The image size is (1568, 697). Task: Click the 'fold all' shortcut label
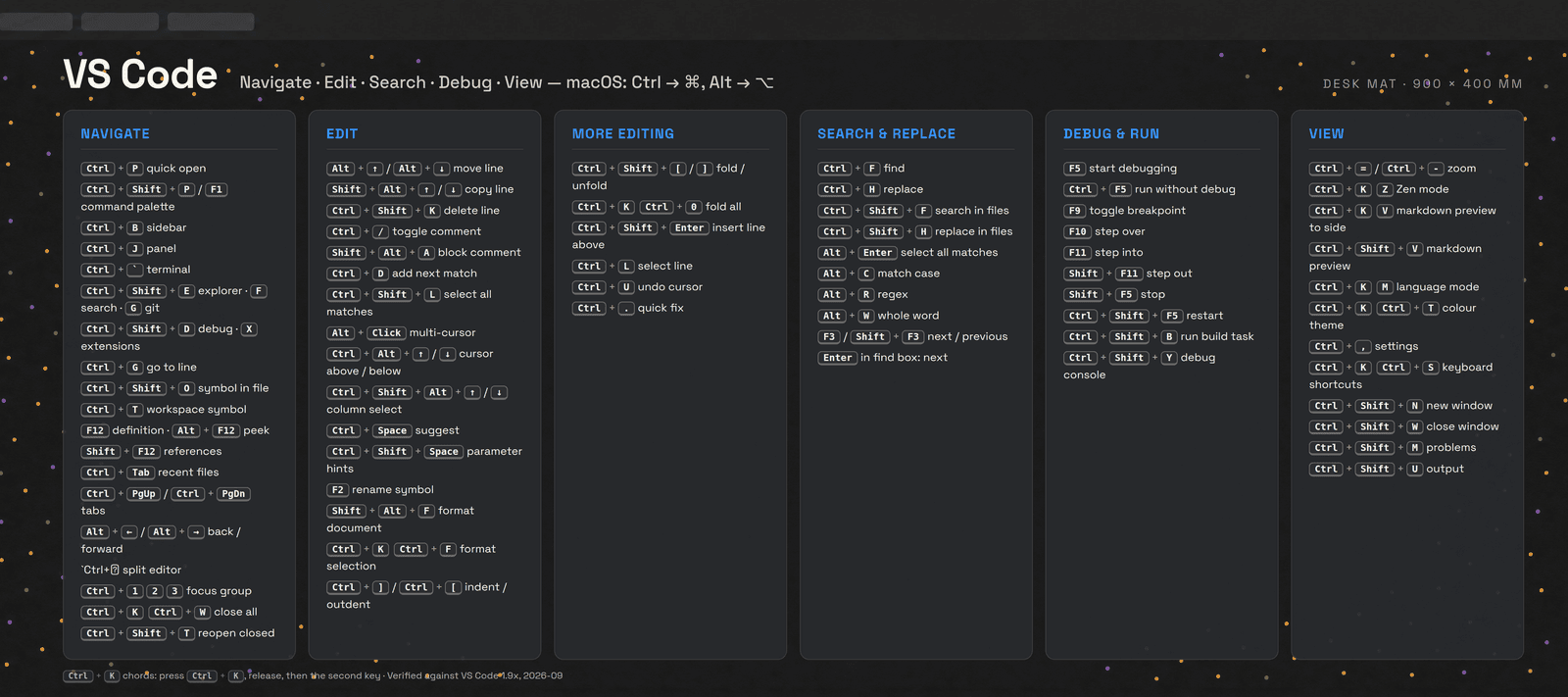(x=723, y=207)
